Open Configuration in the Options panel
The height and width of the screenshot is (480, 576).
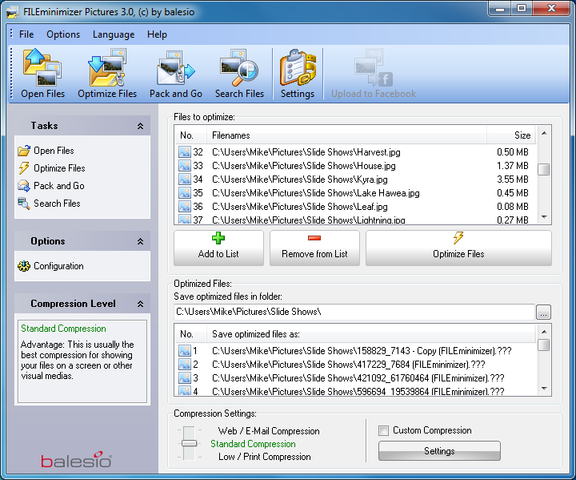51,266
